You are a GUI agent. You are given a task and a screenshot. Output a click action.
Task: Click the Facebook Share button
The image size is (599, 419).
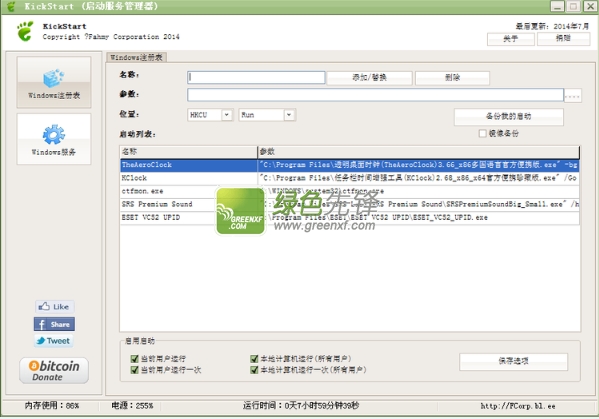(x=54, y=324)
